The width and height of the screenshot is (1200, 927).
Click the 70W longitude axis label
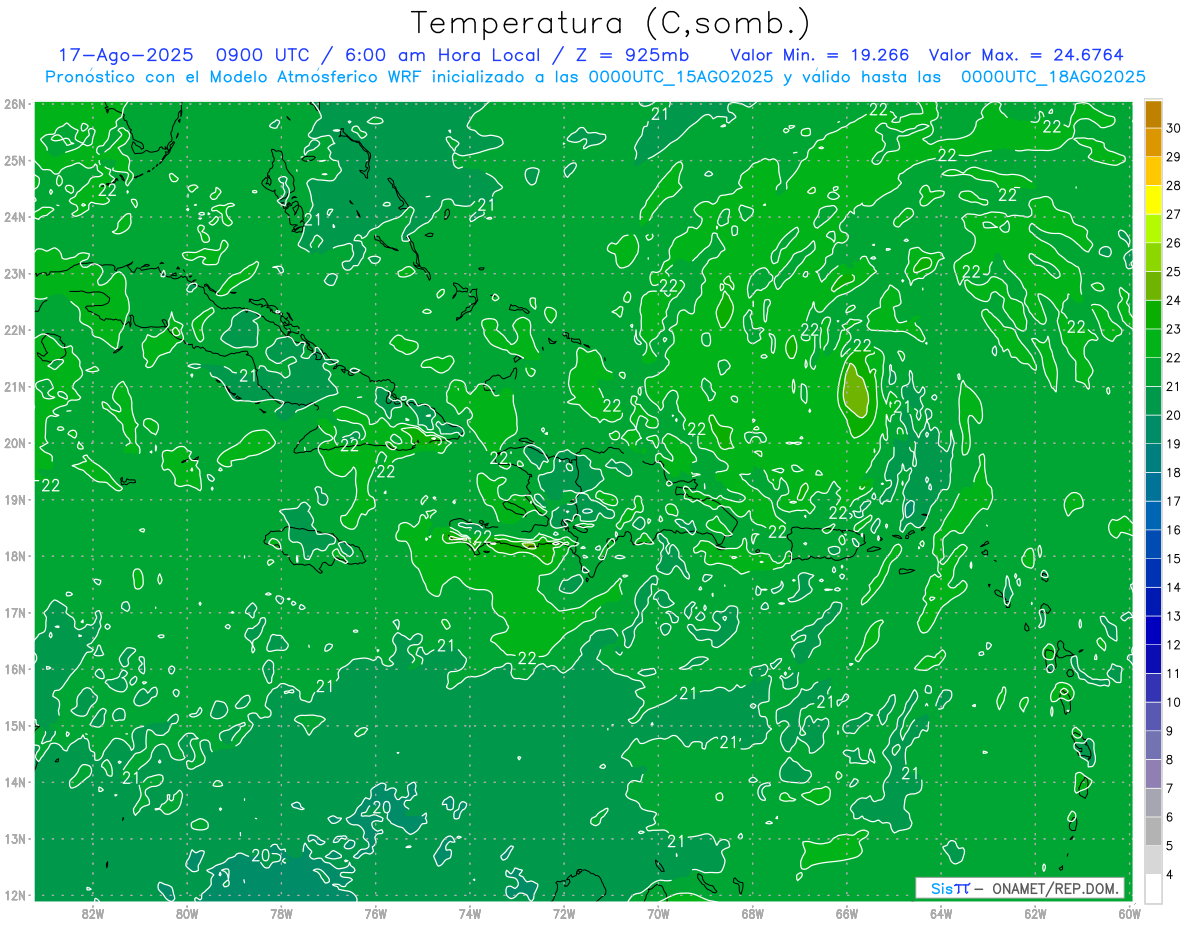coord(658,913)
